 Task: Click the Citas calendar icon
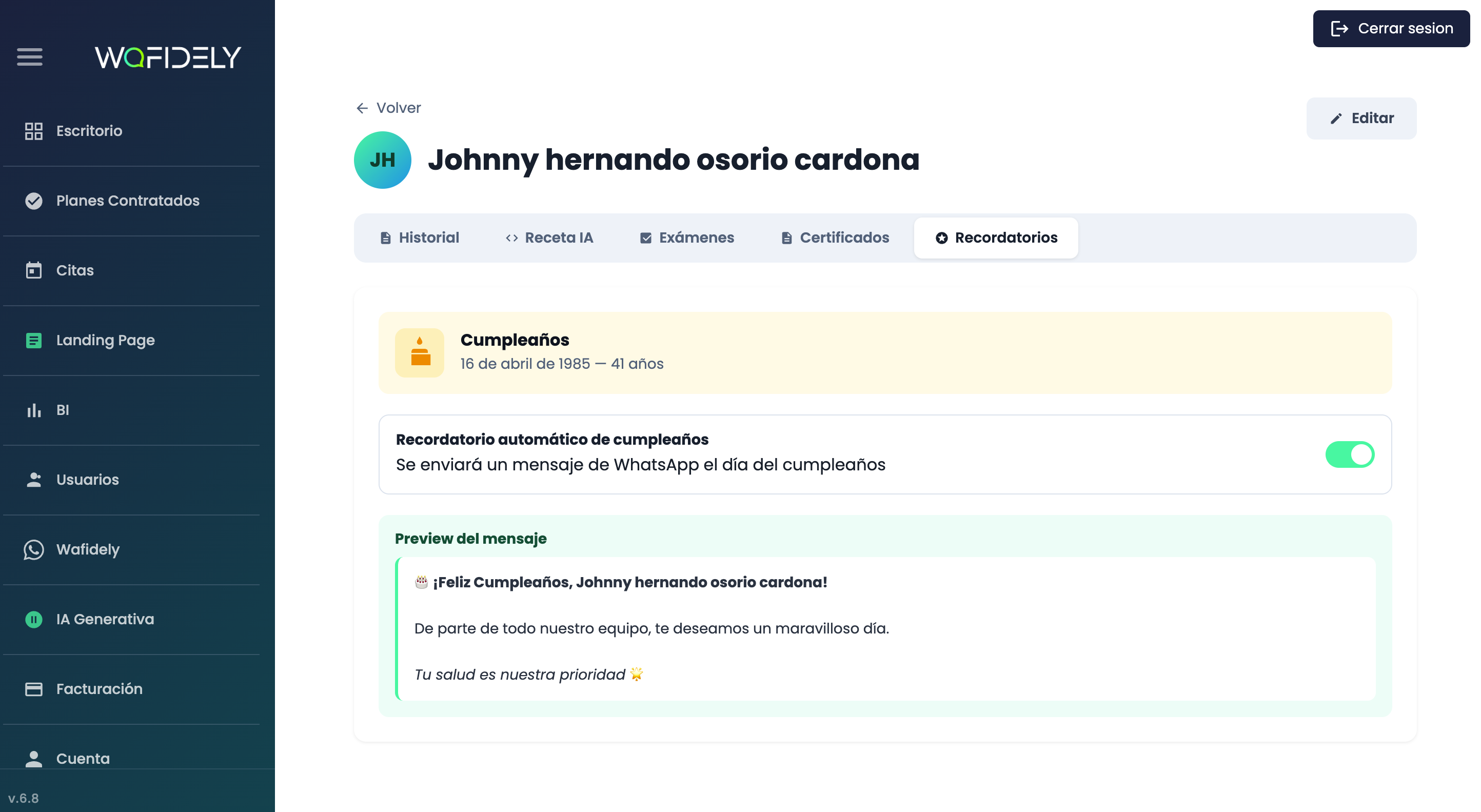(34, 270)
